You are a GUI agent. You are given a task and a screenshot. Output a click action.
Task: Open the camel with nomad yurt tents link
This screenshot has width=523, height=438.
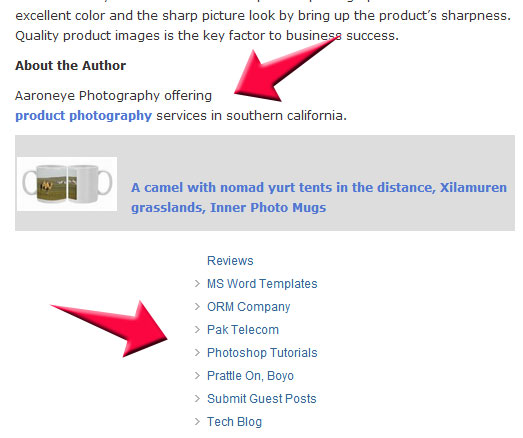click(319, 197)
